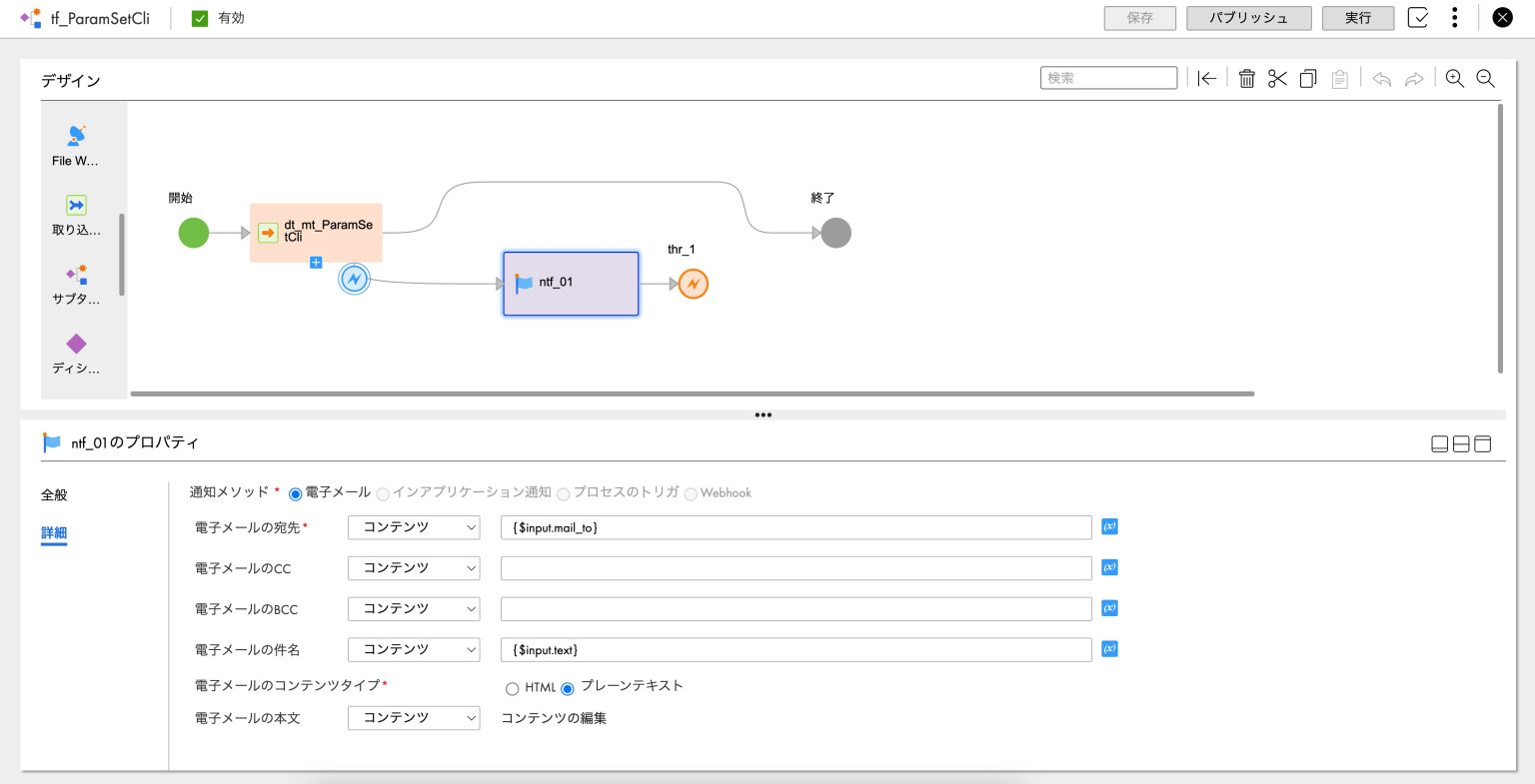The width and height of the screenshot is (1535, 784).
Task: Switch to the 詳細 properties tab
Action: (54, 533)
